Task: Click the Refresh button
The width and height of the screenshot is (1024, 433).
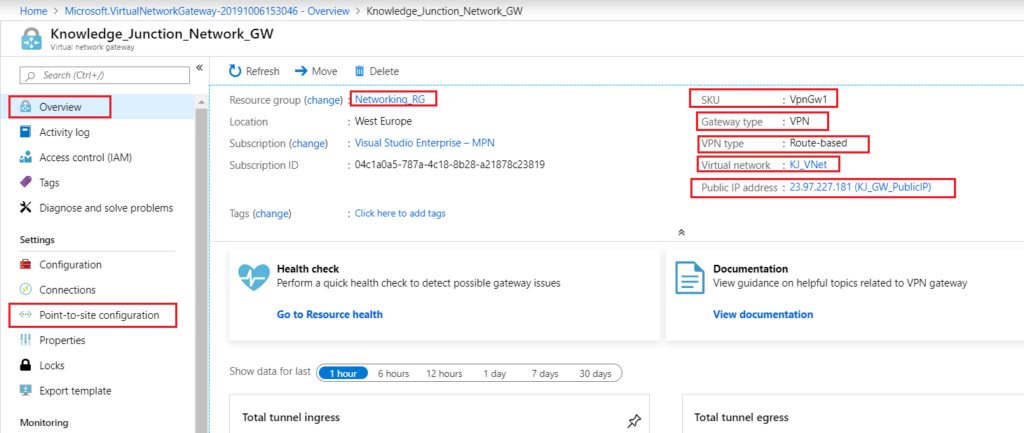Action: [x=254, y=71]
